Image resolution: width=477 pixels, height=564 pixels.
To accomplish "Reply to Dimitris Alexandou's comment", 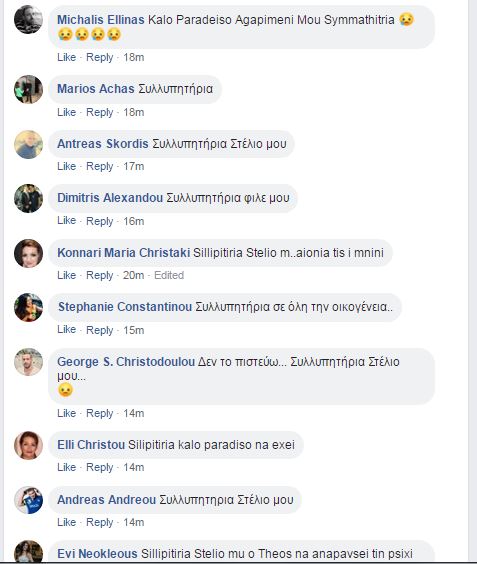I will click(100, 221).
